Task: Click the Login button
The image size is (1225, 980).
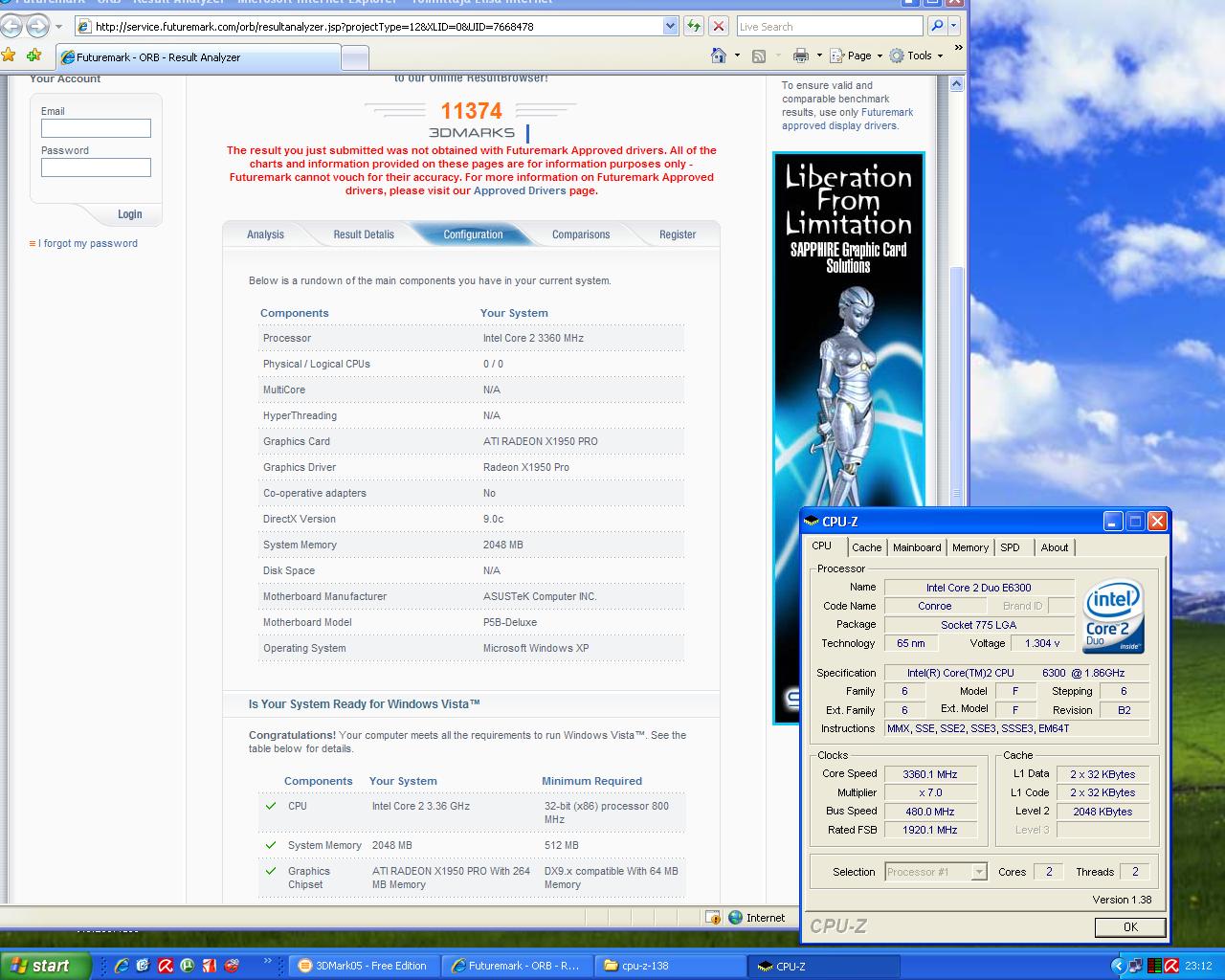Action: pyautogui.click(x=130, y=214)
